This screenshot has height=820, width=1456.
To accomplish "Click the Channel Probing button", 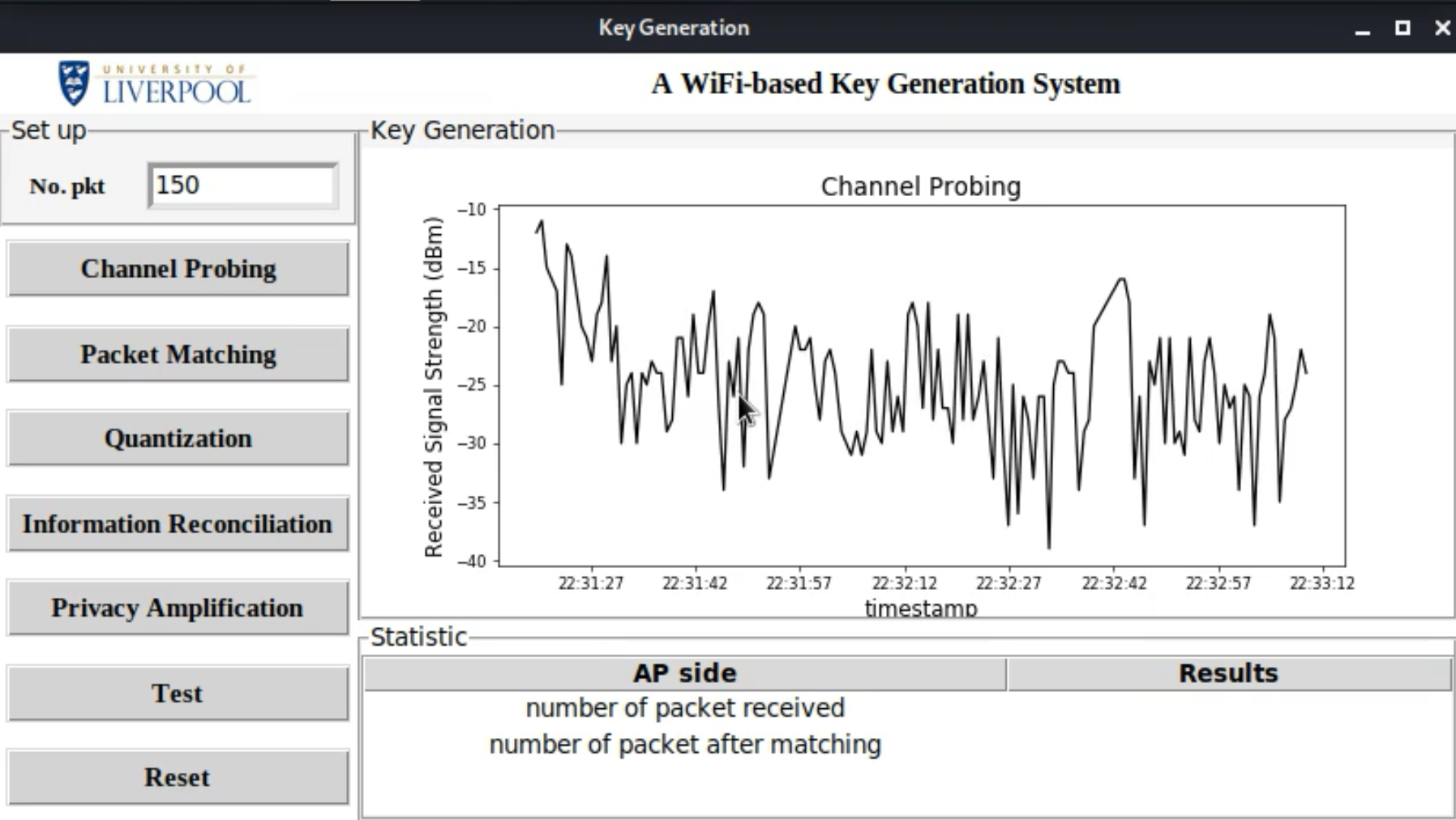I will (178, 269).
